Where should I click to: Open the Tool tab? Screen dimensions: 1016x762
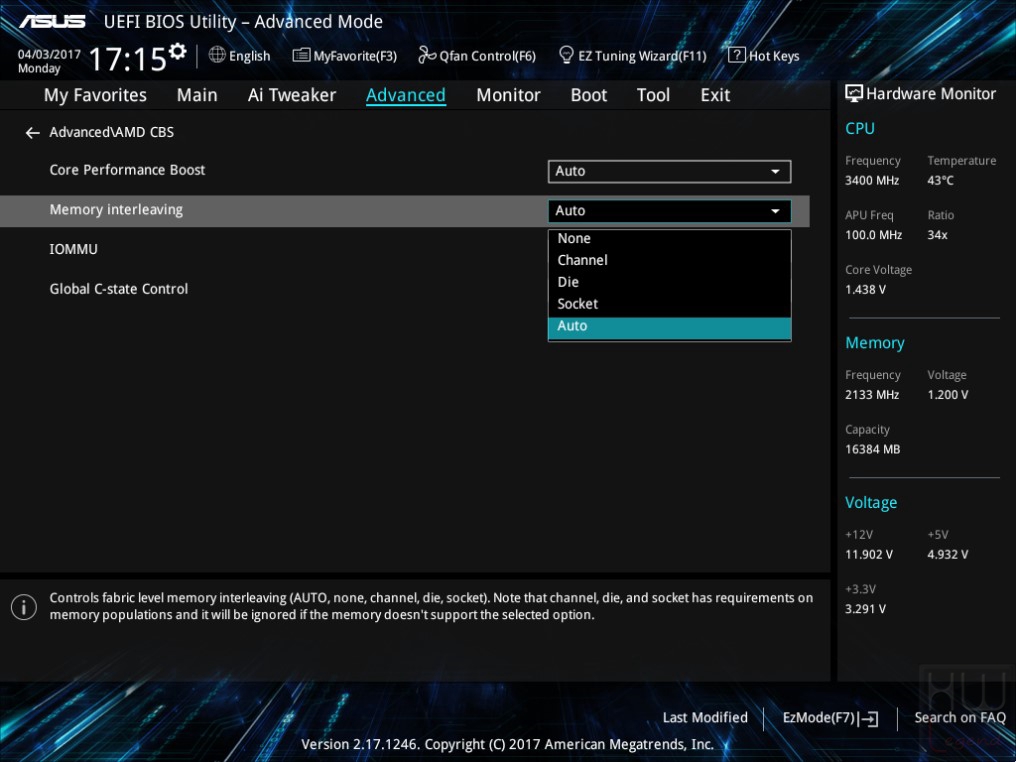[x=653, y=95]
